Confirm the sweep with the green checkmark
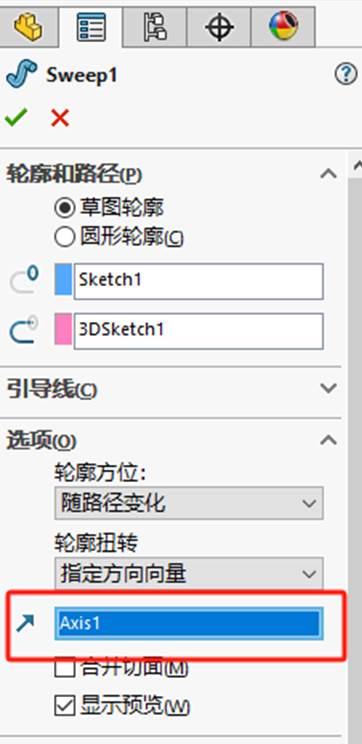This screenshot has height=744, width=362. coord(16,117)
